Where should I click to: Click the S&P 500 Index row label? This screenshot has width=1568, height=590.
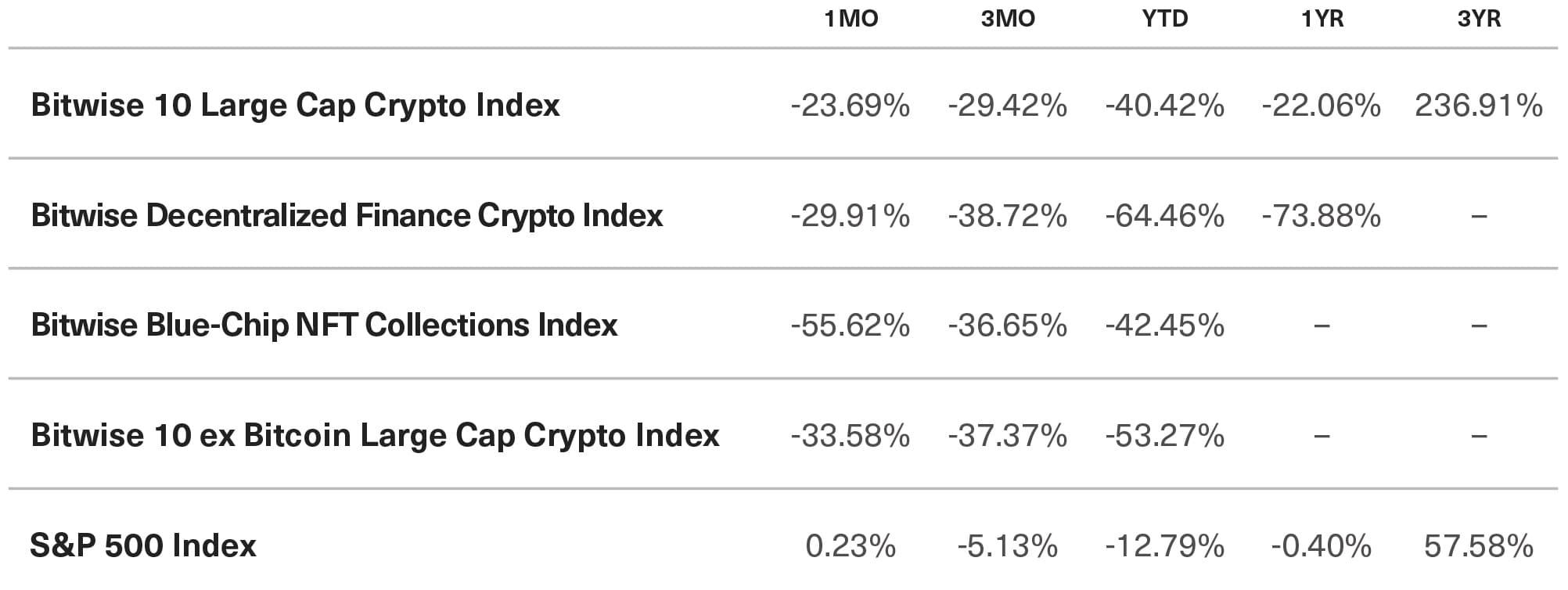[143, 545]
